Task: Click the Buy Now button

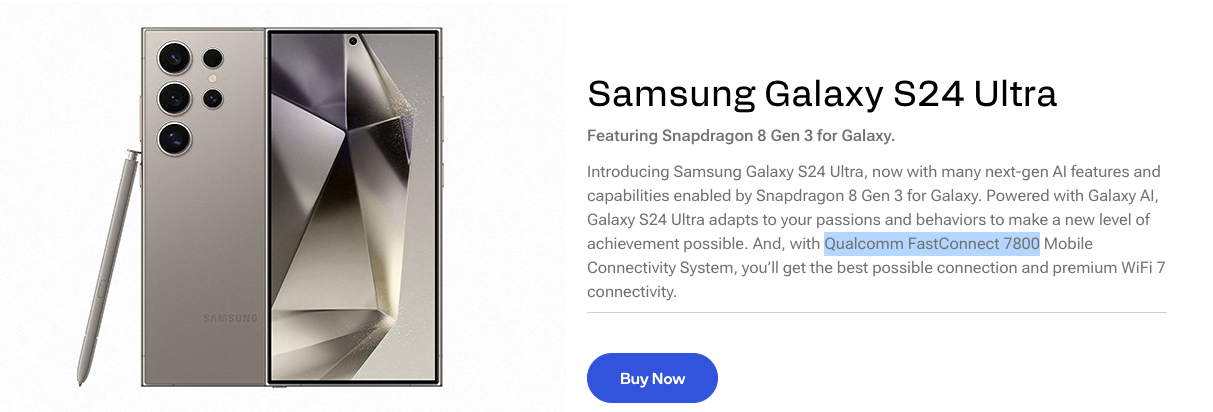Action: pyautogui.click(x=652, y=378)
